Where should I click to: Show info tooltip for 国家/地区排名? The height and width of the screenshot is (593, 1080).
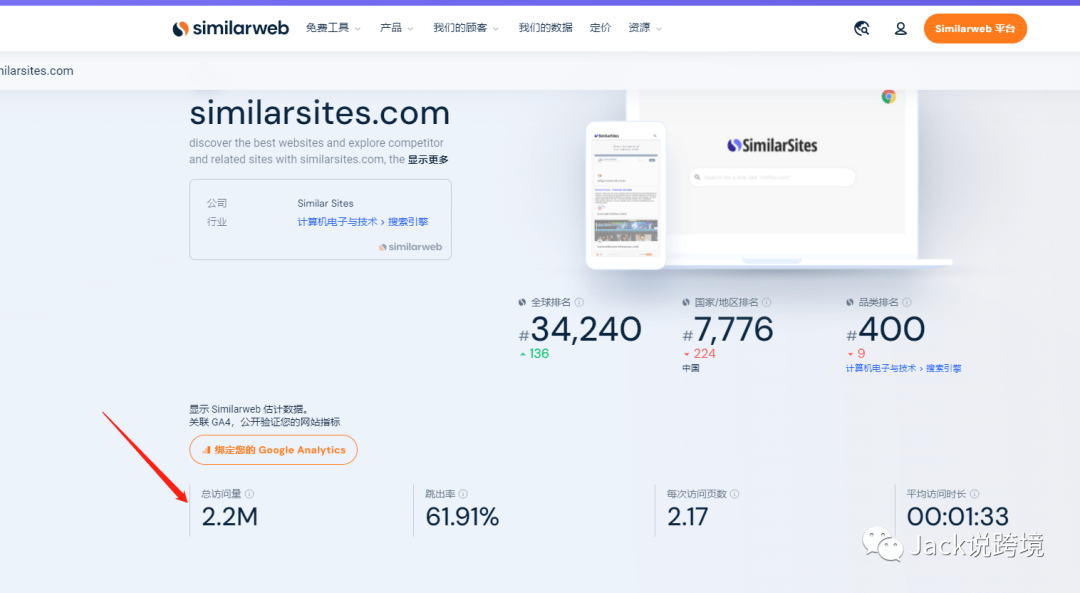(767, 302)
